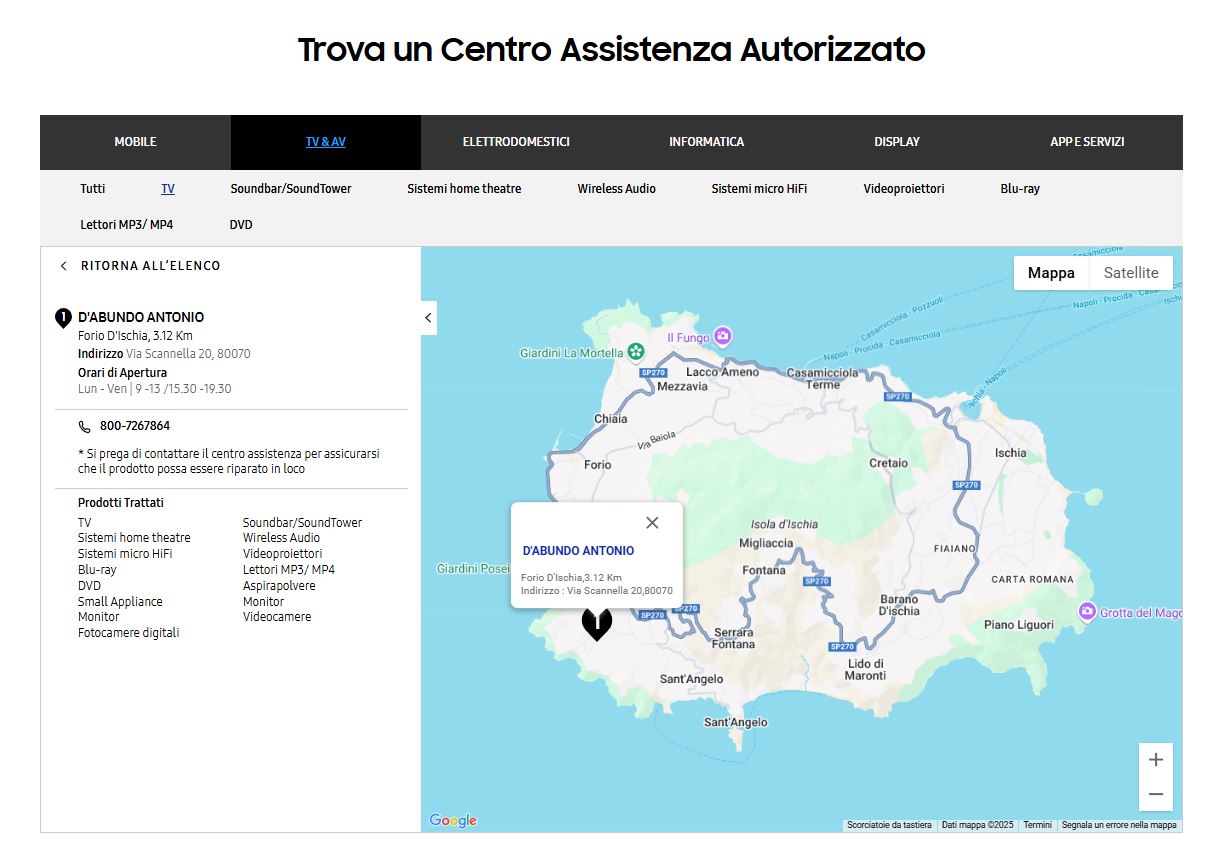
Task: Choose the Soundbar/SoundTower subcategory filter
Action: pos(291,189)
